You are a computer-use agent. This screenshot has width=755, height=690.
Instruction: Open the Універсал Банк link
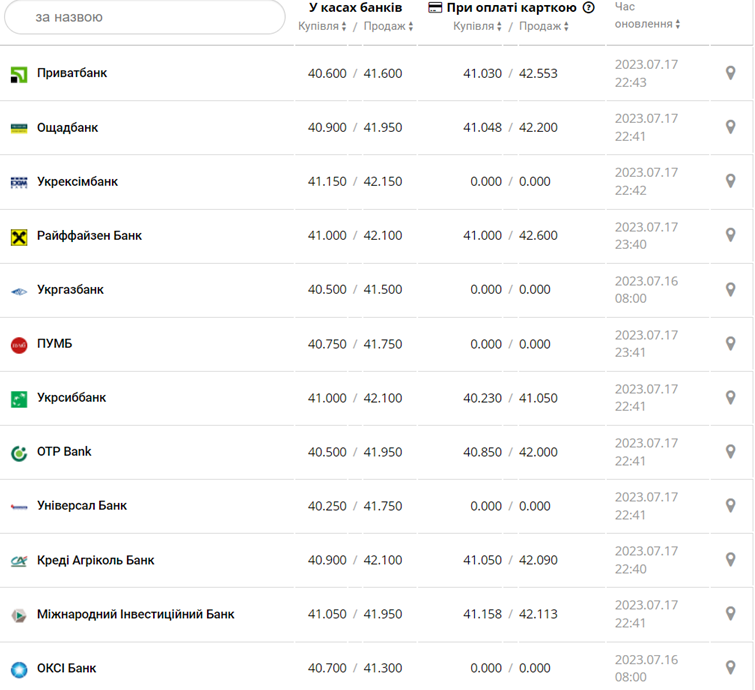click(x=82, y=506)
